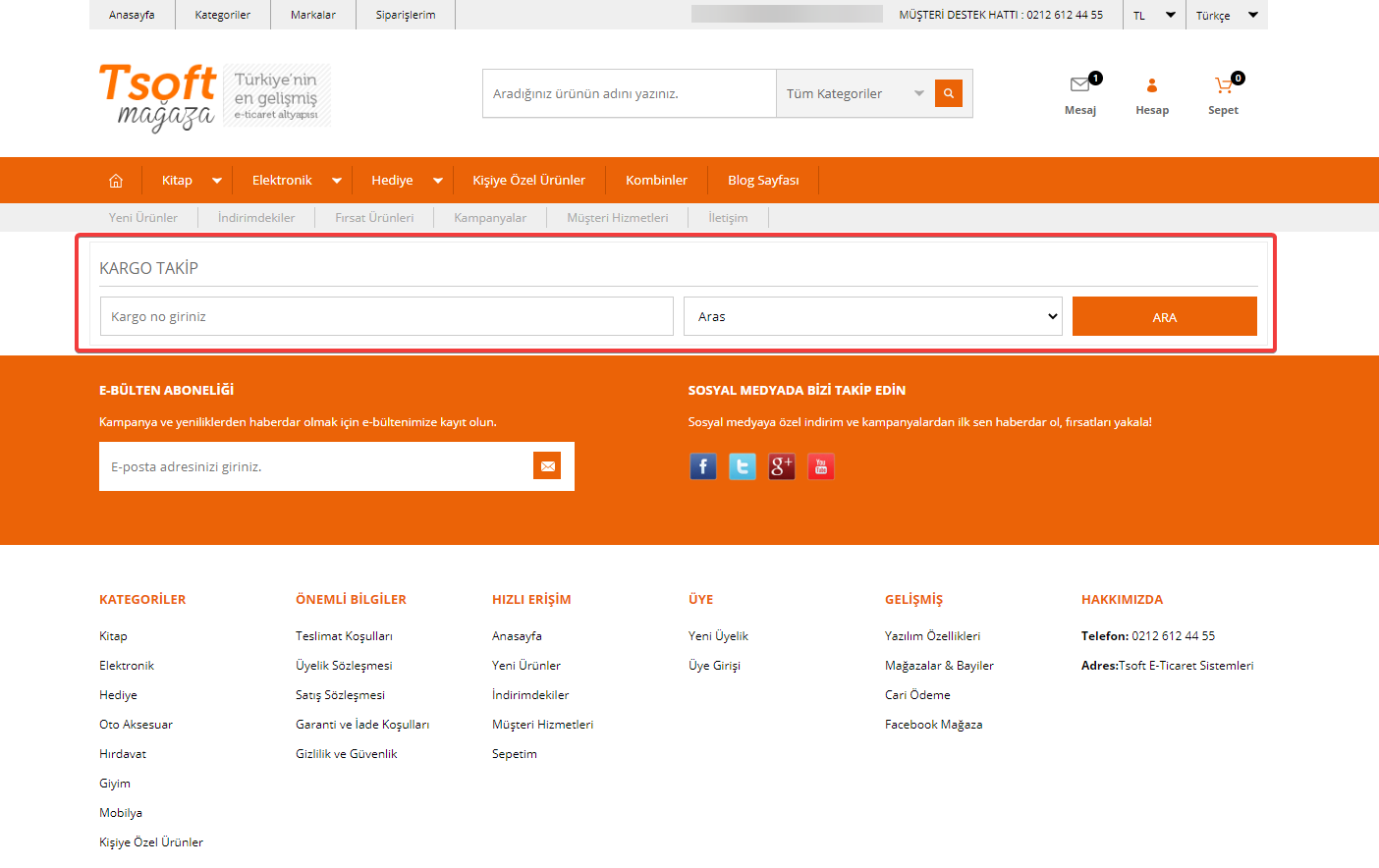Expand the Elektronik menu arrow
1379x868 pixels.
(337, 181)
